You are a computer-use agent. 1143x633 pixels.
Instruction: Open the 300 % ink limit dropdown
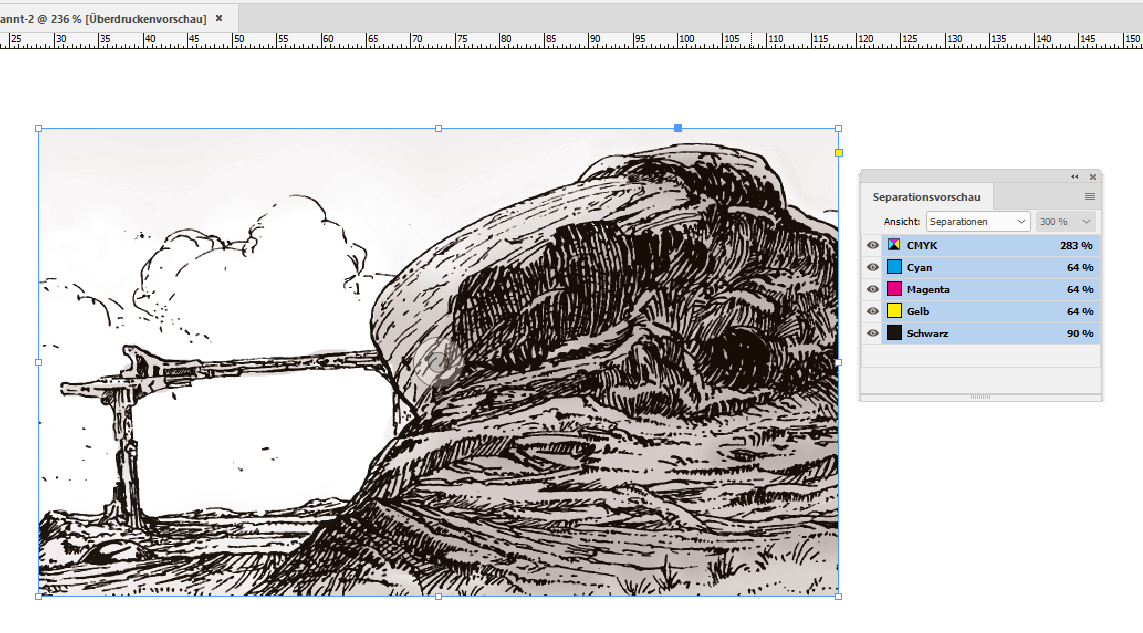1064,221
